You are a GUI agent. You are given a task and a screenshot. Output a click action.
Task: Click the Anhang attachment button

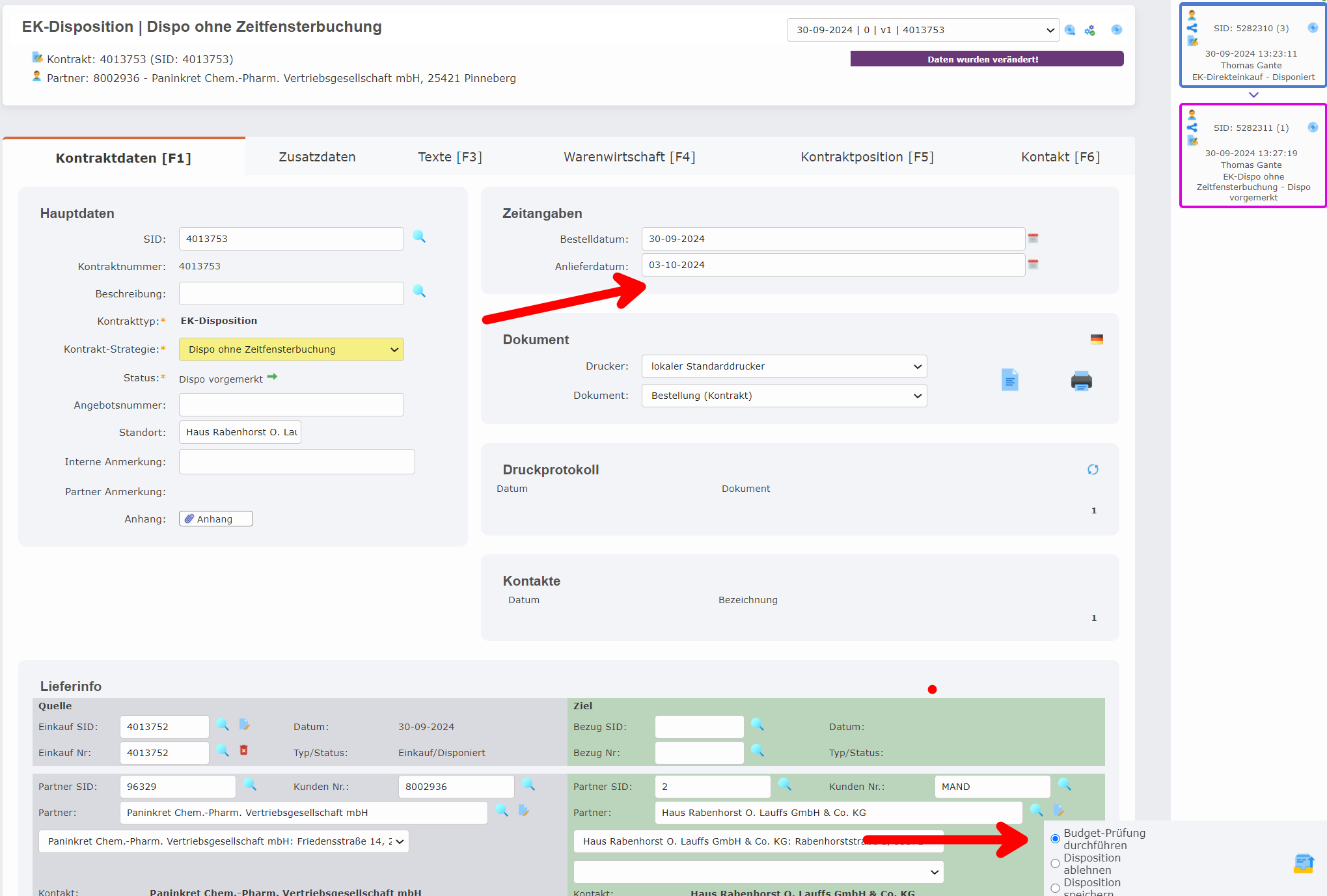[x=215, y=519]
